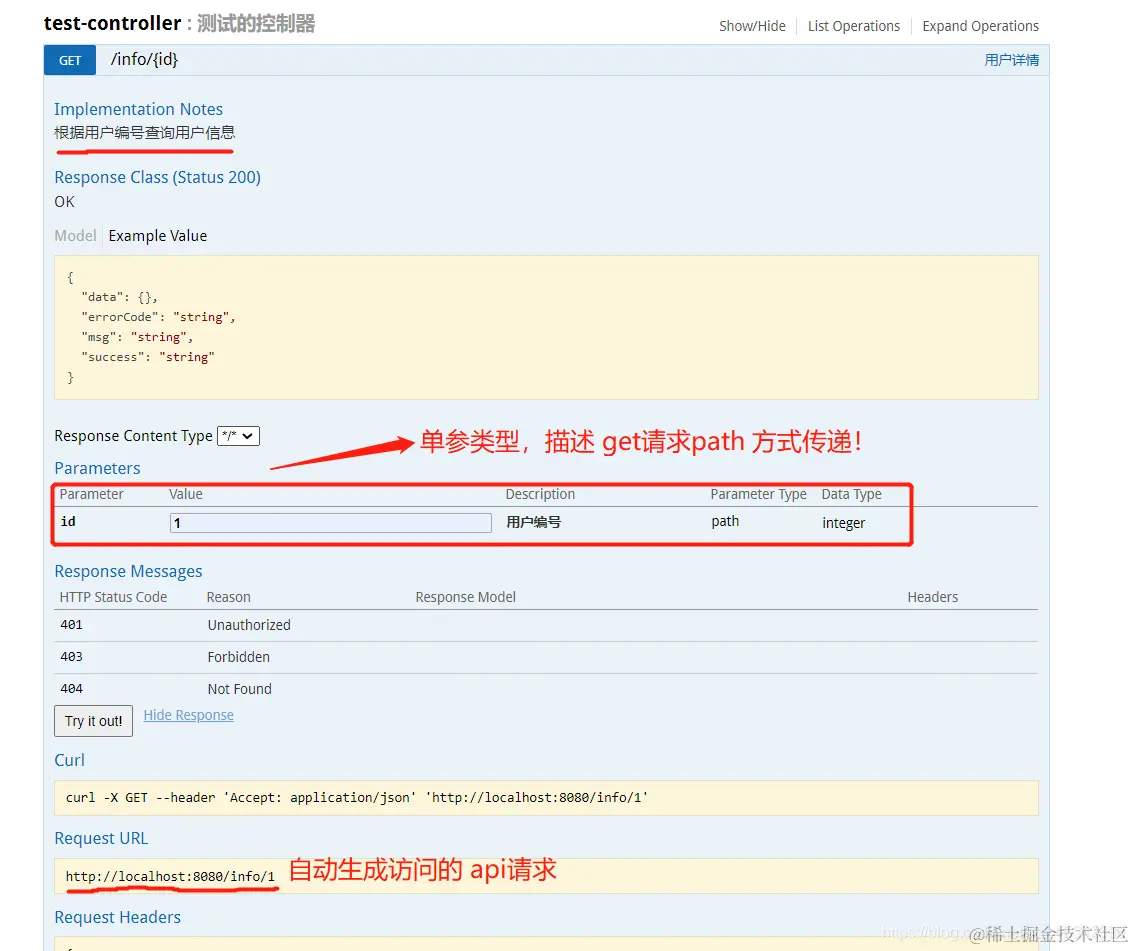Click the Curl section heading
The image size is (1135, 951).
69,761
